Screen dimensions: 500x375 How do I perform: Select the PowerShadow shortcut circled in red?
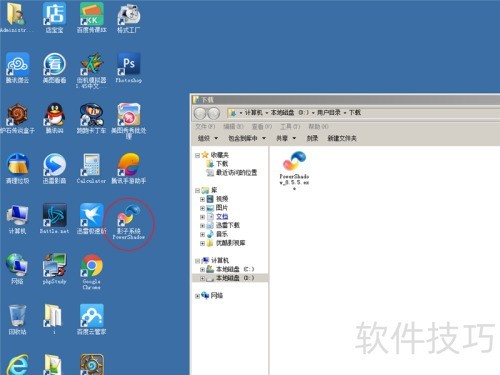[x=129, y=222]
